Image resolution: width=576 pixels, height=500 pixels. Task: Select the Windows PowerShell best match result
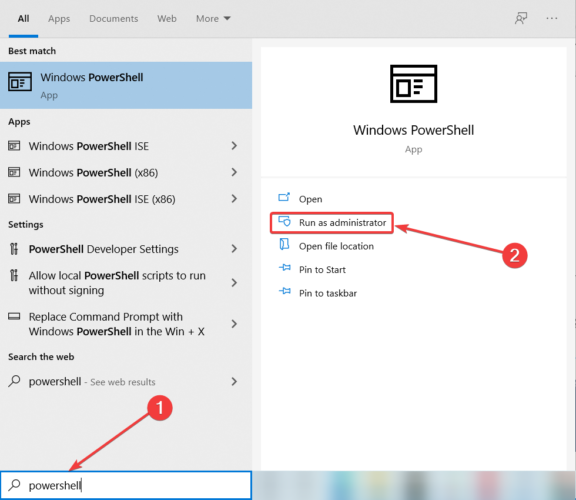coord(126,85)
